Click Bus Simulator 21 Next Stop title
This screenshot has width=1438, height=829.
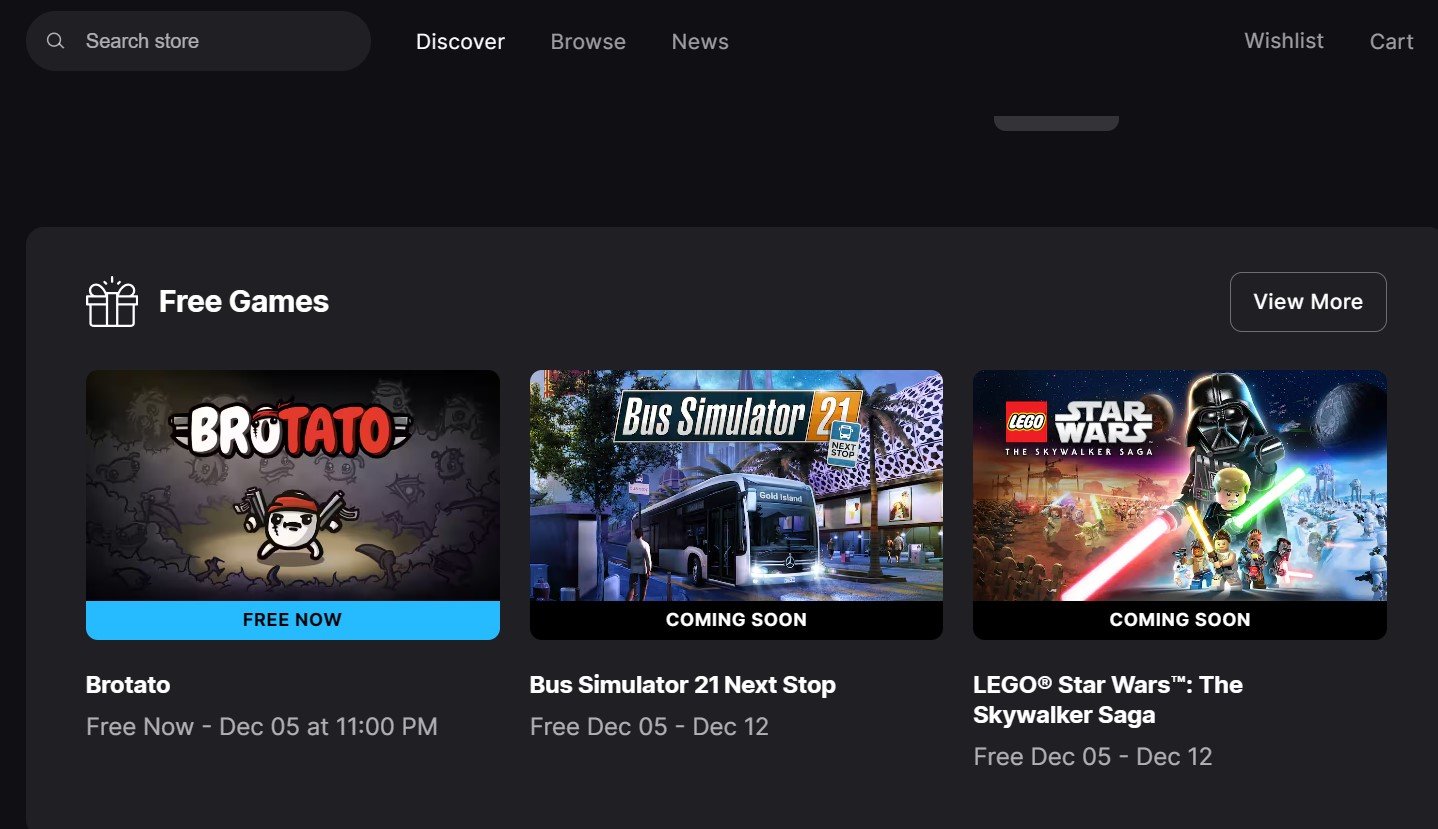click(x=683, y=686)
